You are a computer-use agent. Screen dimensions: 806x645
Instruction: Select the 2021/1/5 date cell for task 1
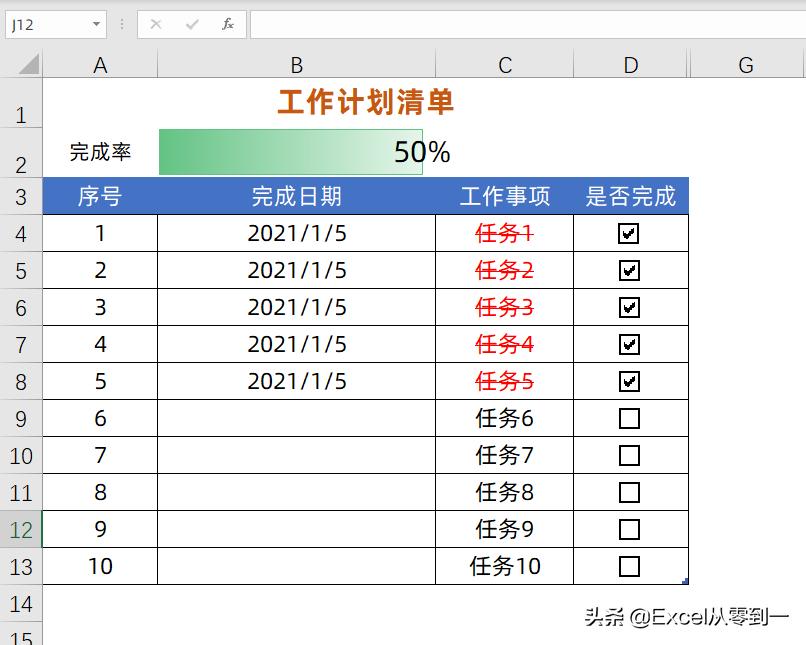tap(296, 233)
